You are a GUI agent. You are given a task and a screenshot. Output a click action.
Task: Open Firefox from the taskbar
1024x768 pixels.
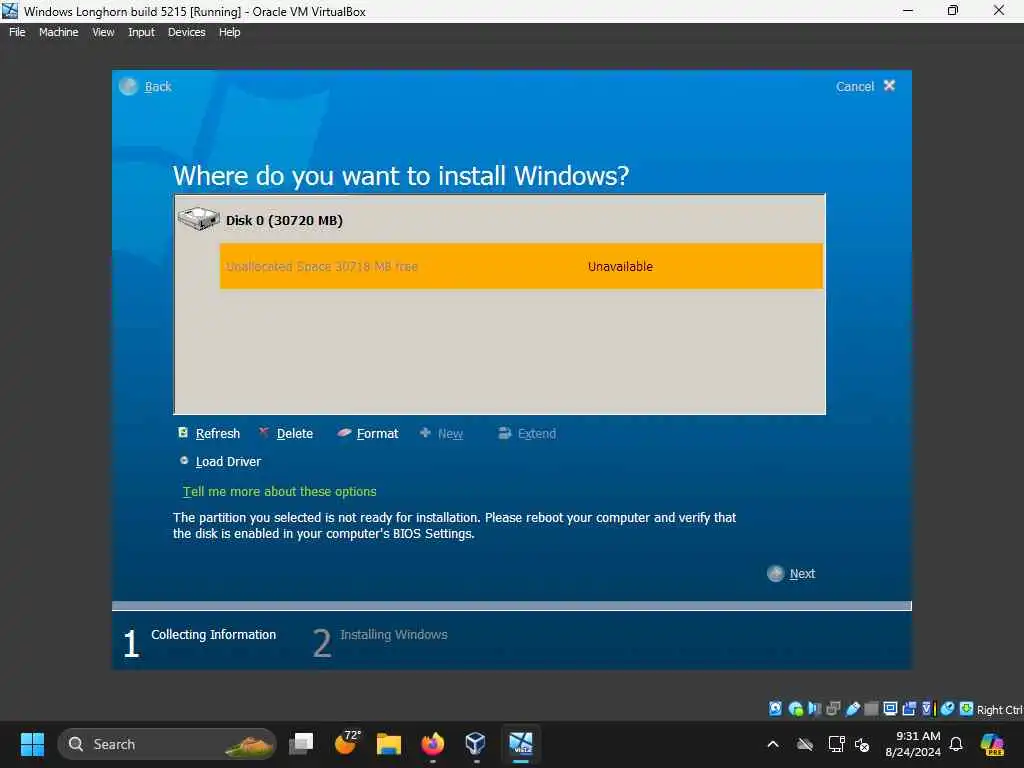point(432,744)
